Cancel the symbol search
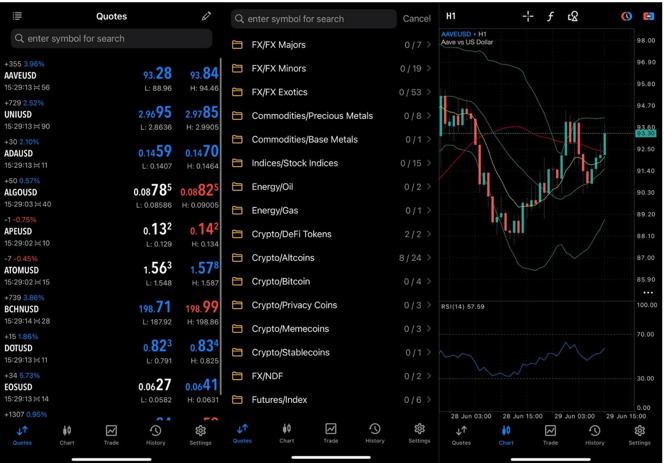Screen dimensions: 664x463 tap(417, 19)
